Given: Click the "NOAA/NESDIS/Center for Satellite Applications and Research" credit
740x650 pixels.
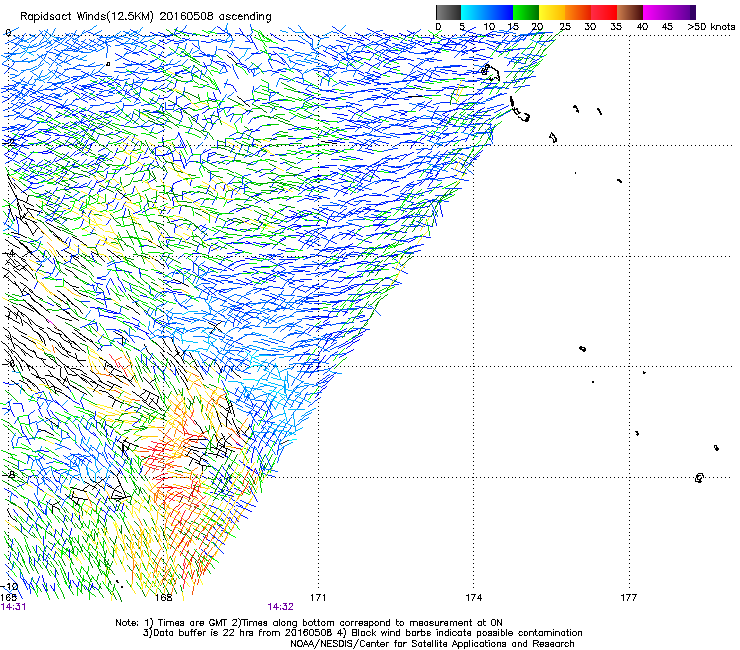Looking at the screenshot, I should pos(432,644).
